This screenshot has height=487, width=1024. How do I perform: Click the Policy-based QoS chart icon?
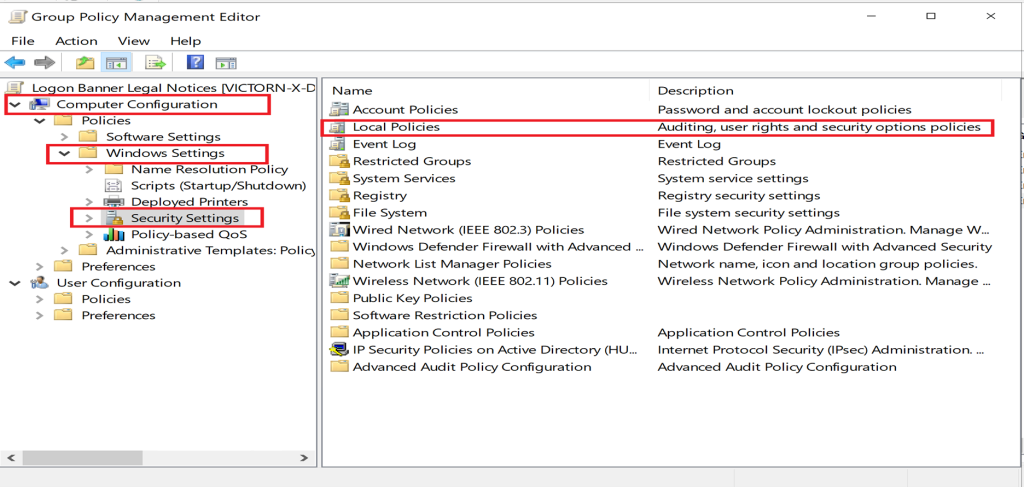[x=114, y=234]
